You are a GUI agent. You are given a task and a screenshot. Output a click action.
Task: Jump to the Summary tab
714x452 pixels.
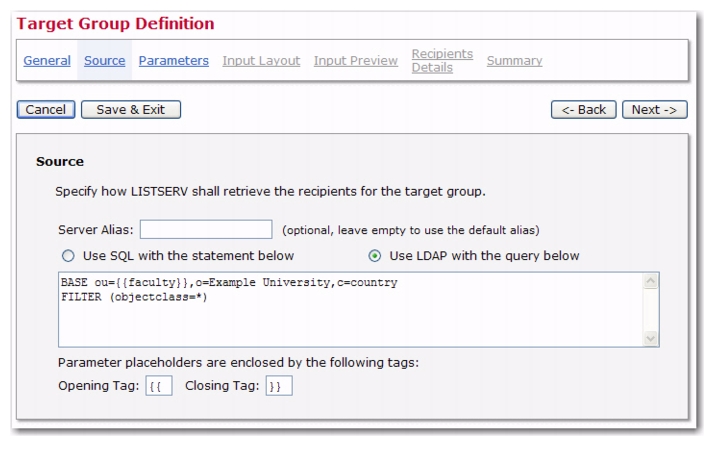coord(515,61)
